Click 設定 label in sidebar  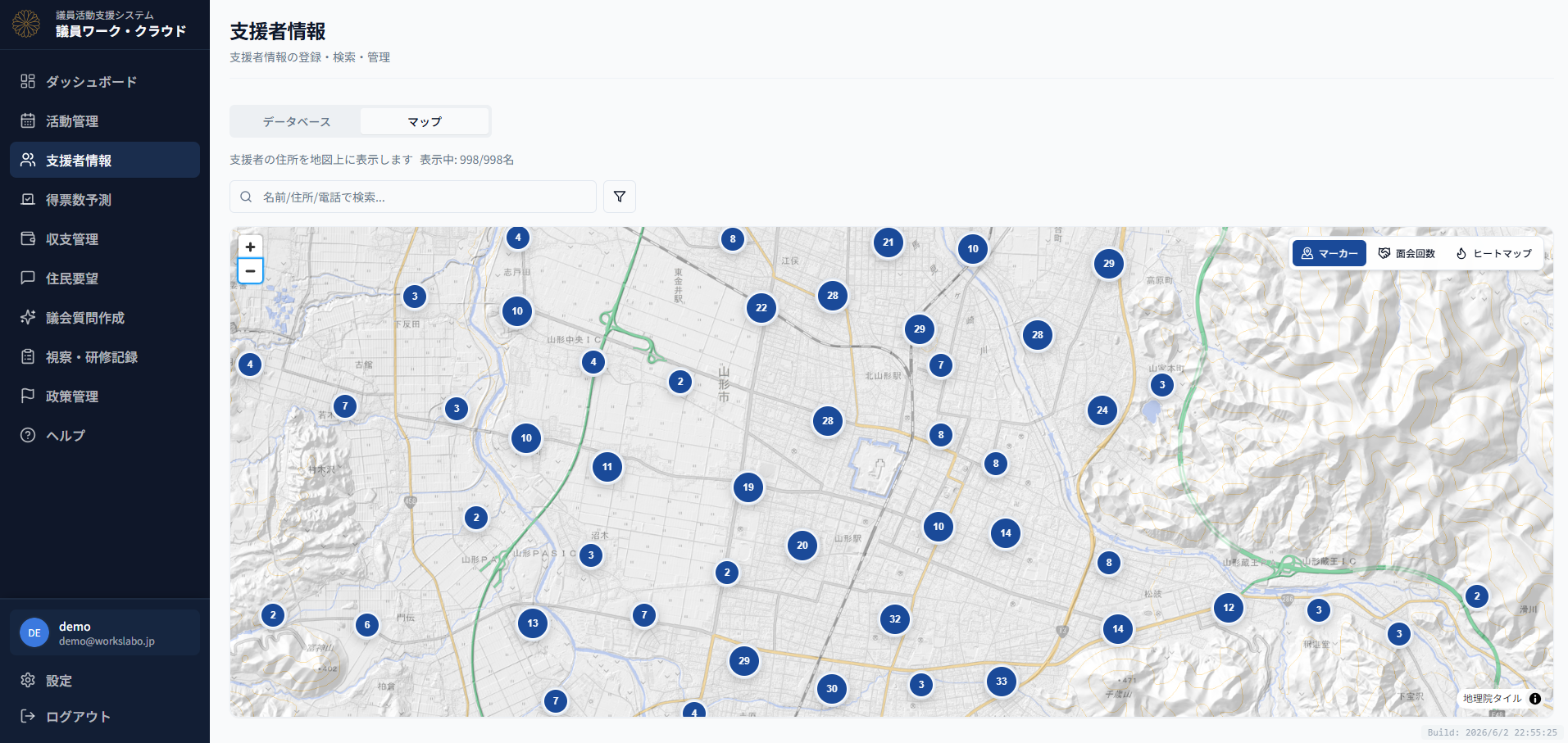pos(59,681)
